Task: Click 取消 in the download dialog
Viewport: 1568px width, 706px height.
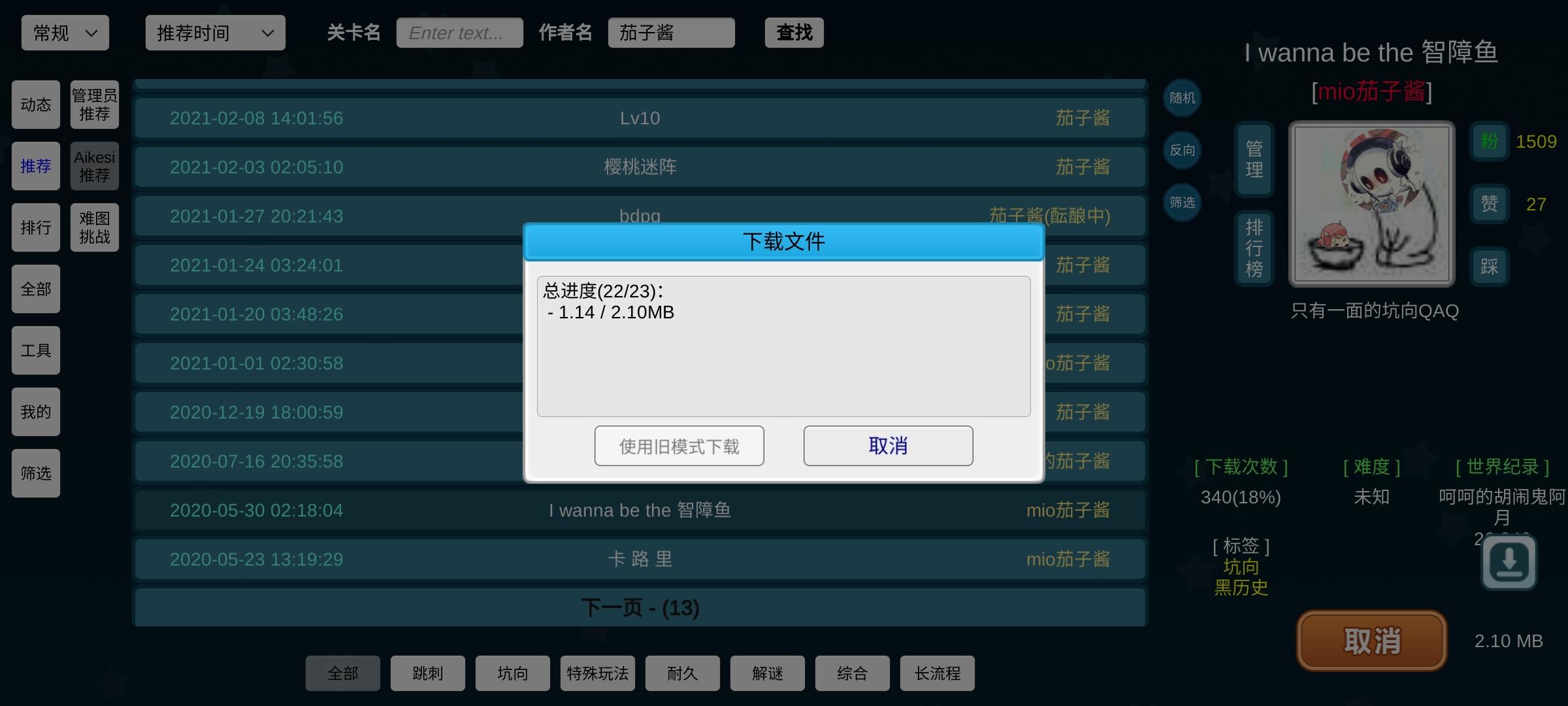Action: [x=888, y=446]
